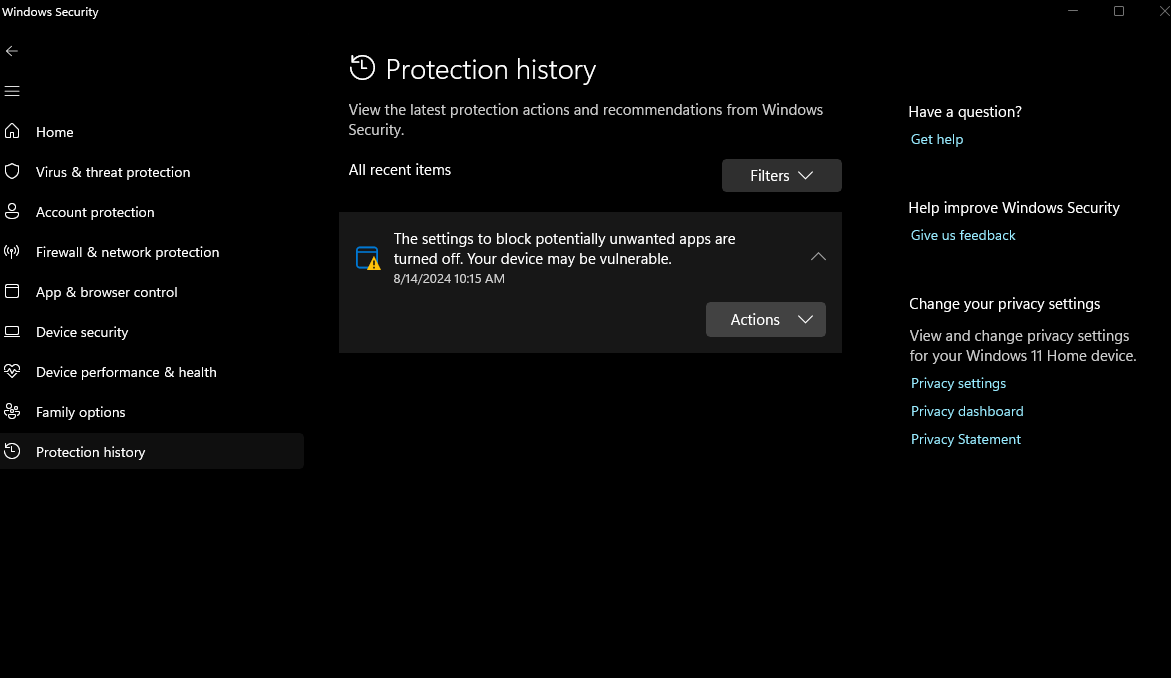Click the laptop icon for Device security

coord(12,332)
